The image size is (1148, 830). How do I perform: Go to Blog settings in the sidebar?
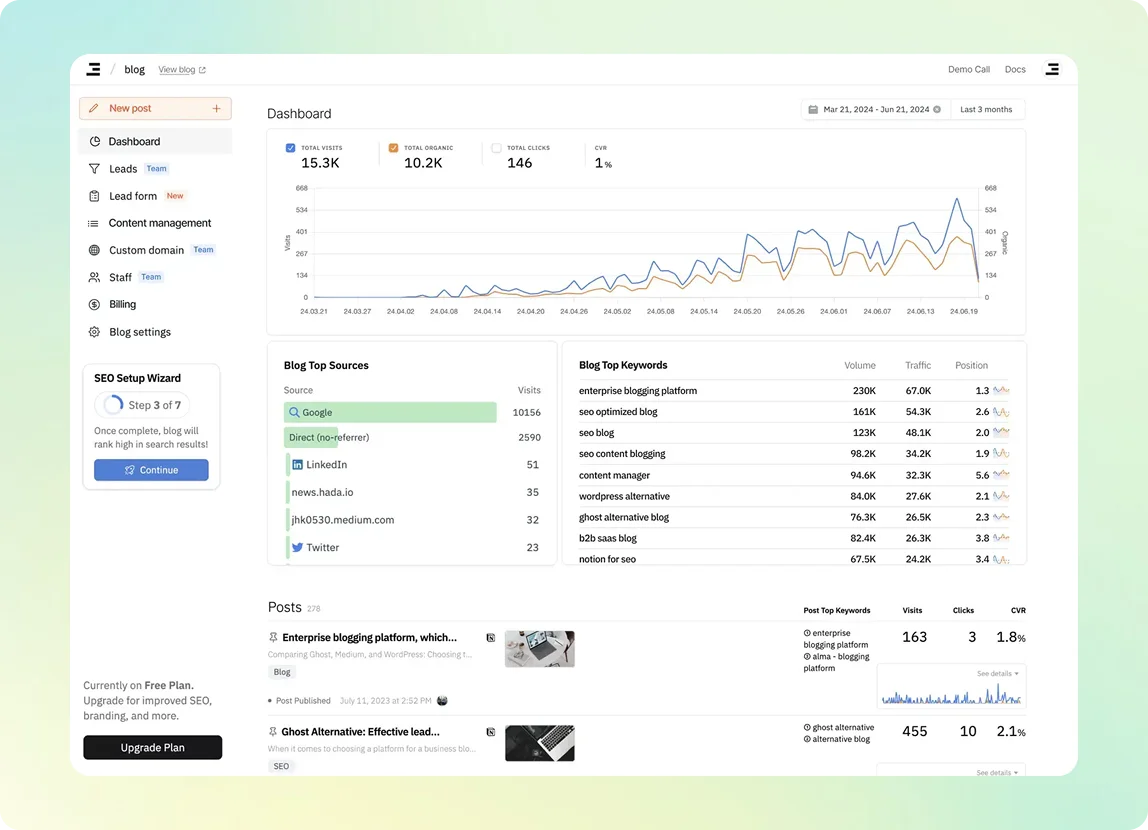(x=139, y=332)
